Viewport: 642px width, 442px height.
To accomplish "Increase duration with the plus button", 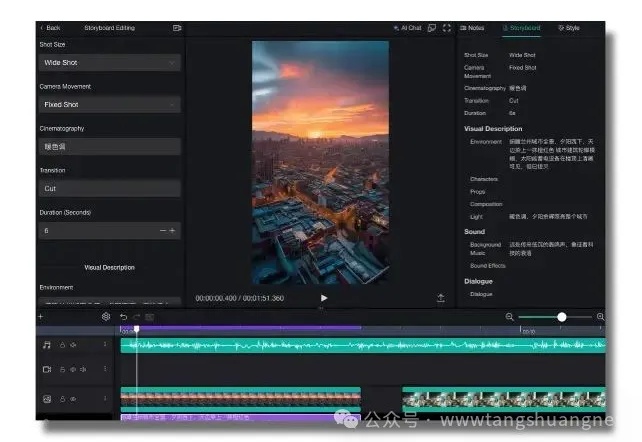I will coord(172,231).
